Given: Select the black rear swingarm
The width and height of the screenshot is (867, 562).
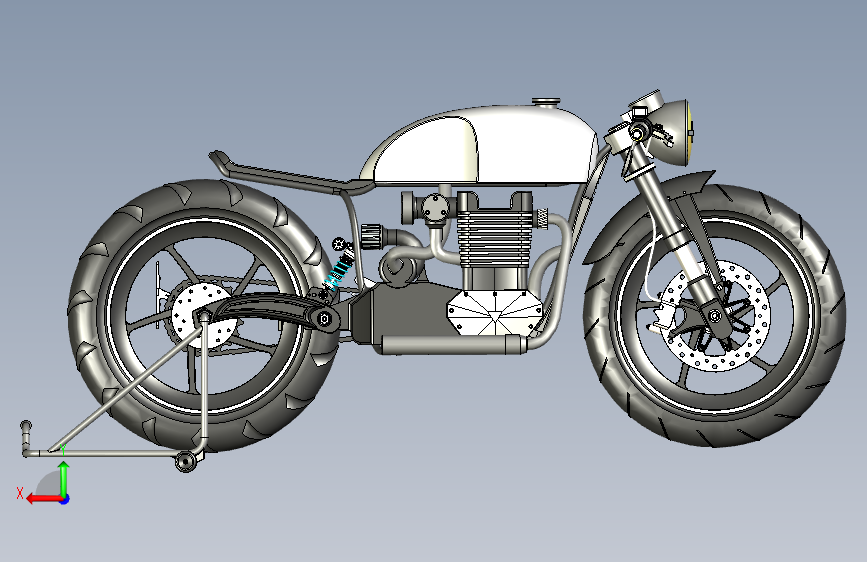Looking at the screenshot, I should point(265,310).
